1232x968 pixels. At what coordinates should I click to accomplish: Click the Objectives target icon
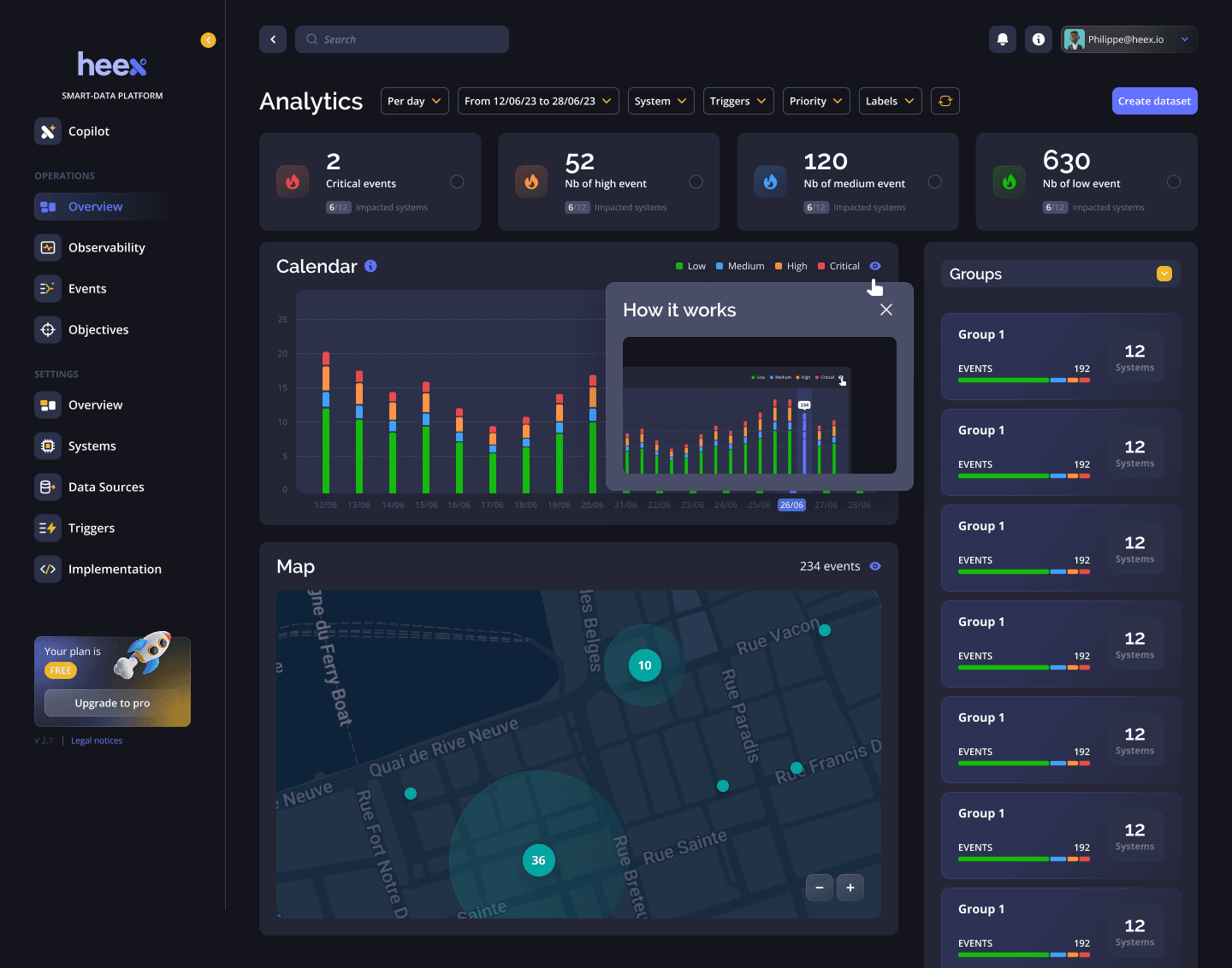48,329
